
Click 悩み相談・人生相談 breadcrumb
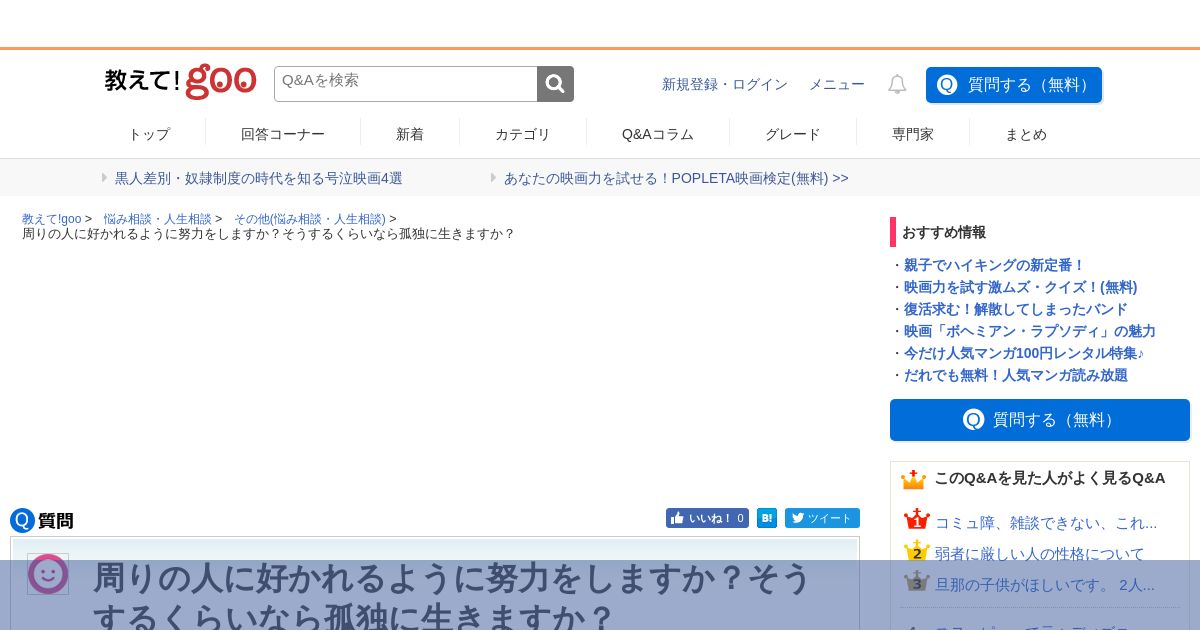tap(158, 219)
